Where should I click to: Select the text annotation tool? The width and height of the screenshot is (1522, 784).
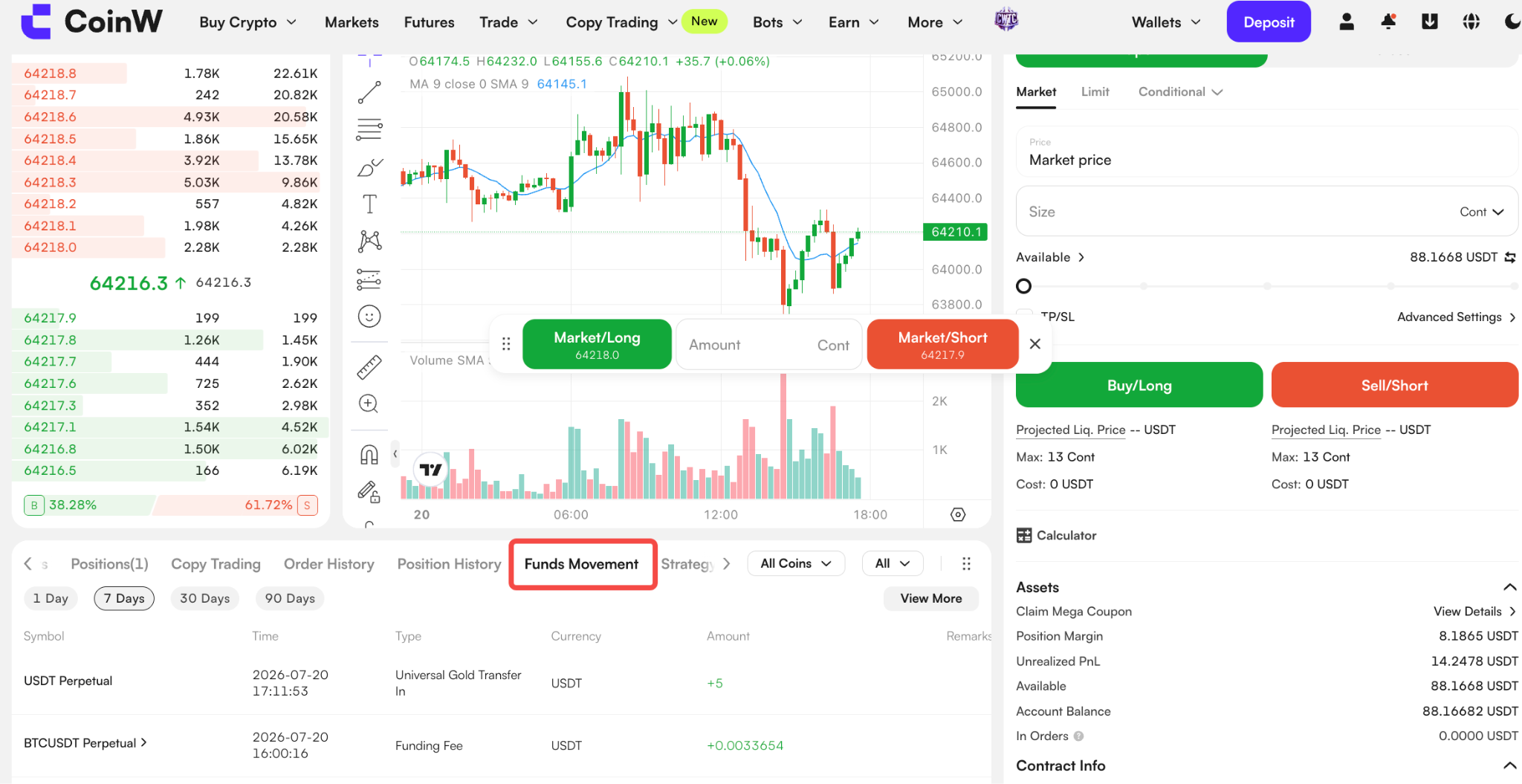click(369, 204)
